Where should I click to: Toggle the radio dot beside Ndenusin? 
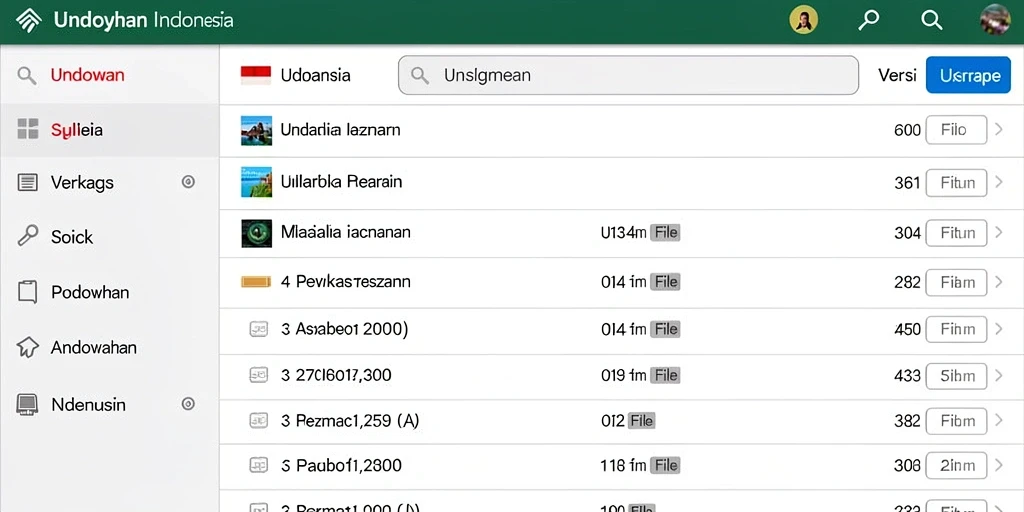[188, 404]
